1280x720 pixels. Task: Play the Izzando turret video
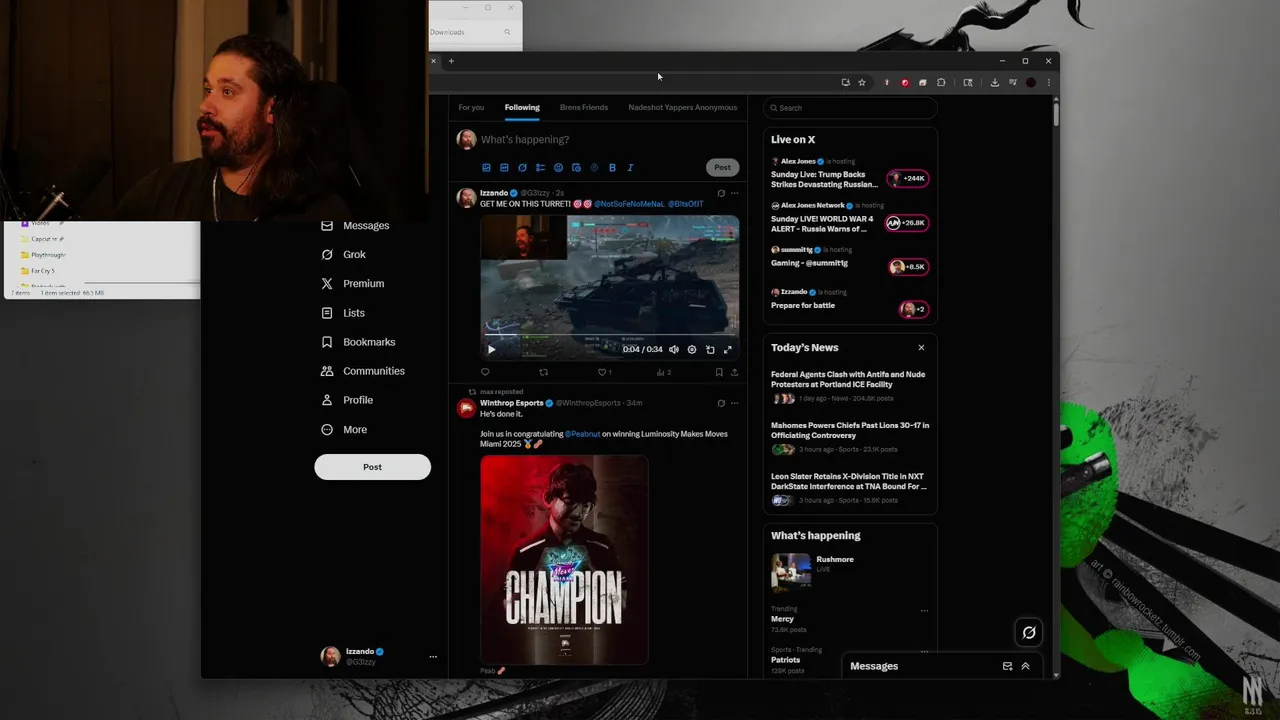click(491, 350)
